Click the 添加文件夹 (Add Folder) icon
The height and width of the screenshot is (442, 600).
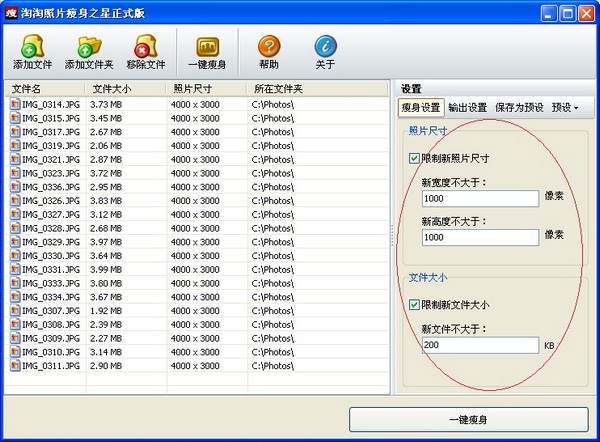pos(87,46)
